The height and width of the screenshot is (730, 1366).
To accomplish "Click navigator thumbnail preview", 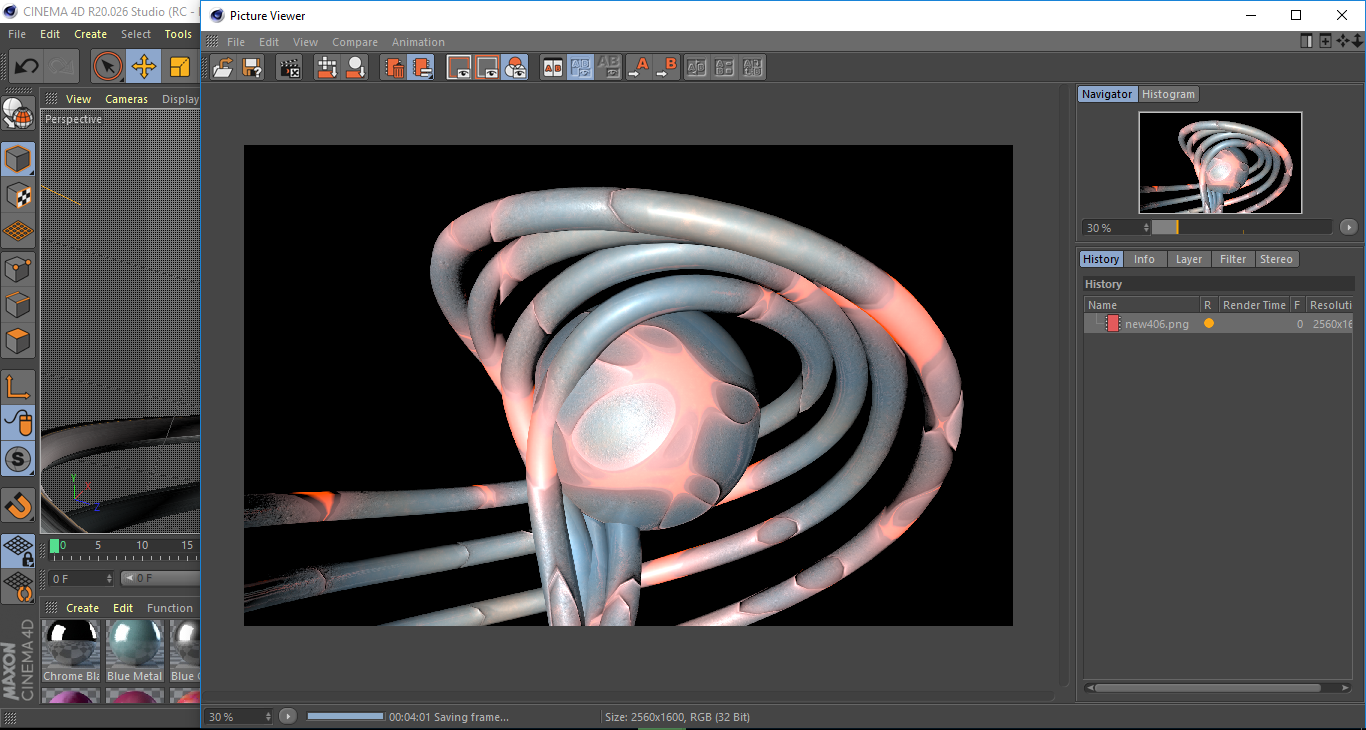I will (x=1220, y=162).
